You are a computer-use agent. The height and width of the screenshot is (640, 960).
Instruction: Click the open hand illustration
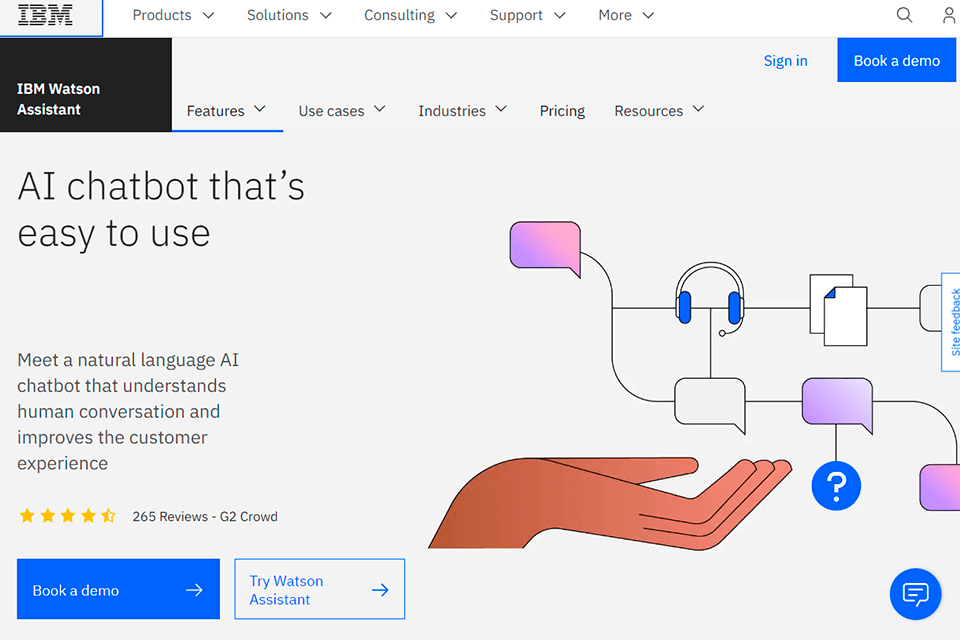coord(610,503)
